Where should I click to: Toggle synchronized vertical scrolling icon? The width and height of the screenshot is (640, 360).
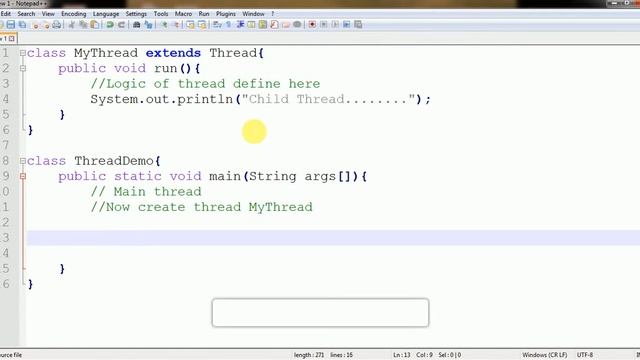[x=191, y=24]
